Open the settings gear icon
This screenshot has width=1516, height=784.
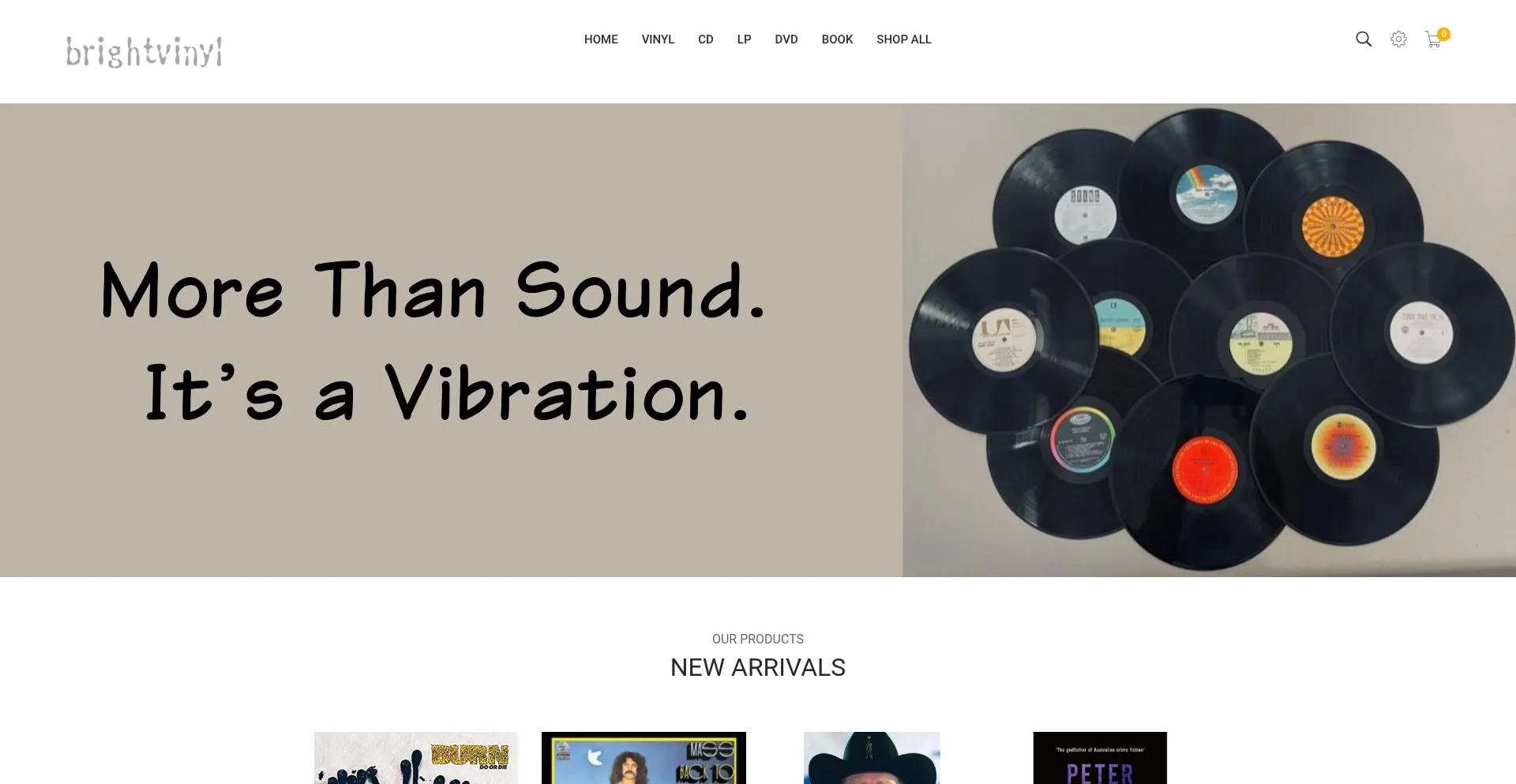click(x=1398, y=39)
